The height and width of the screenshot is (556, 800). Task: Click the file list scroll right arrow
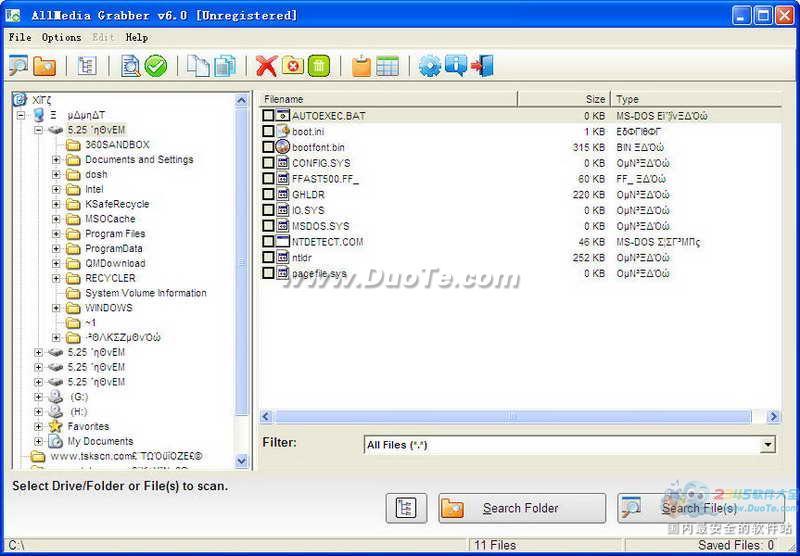pyautogui.click(x=773, y=417)
